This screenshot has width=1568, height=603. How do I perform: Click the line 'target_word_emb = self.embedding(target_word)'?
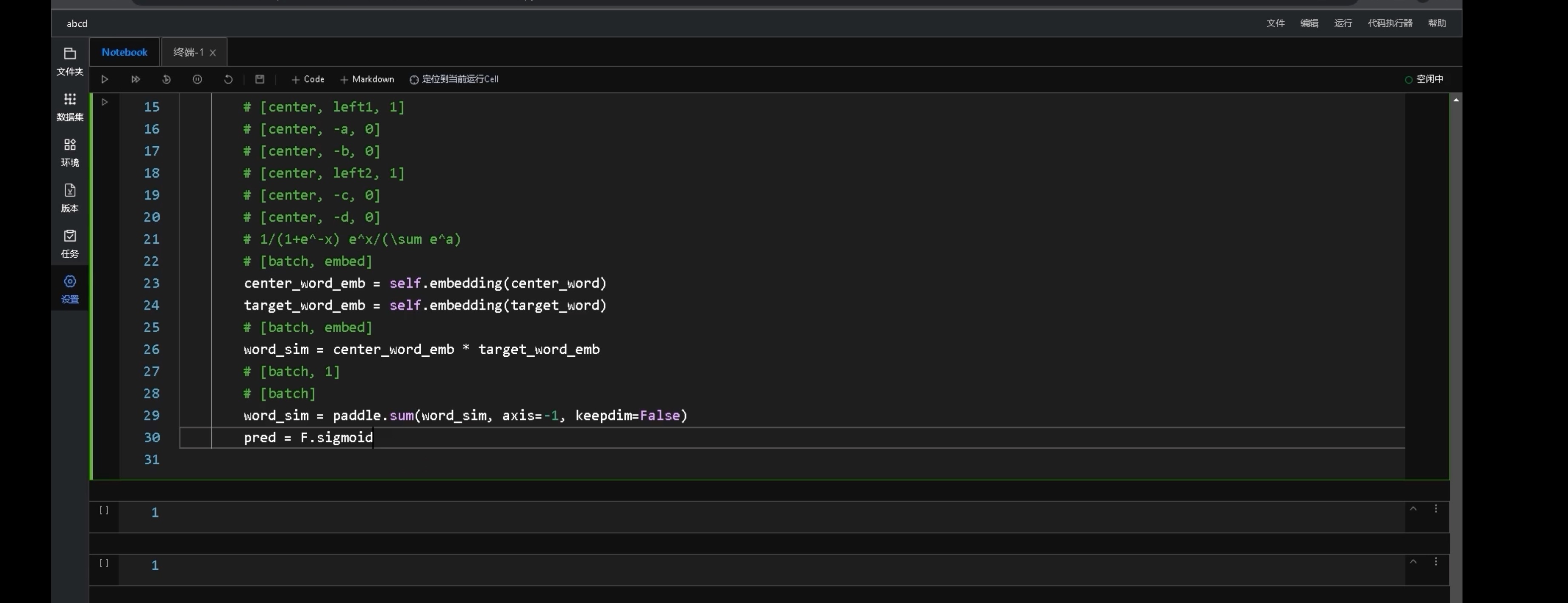(425, 305)
